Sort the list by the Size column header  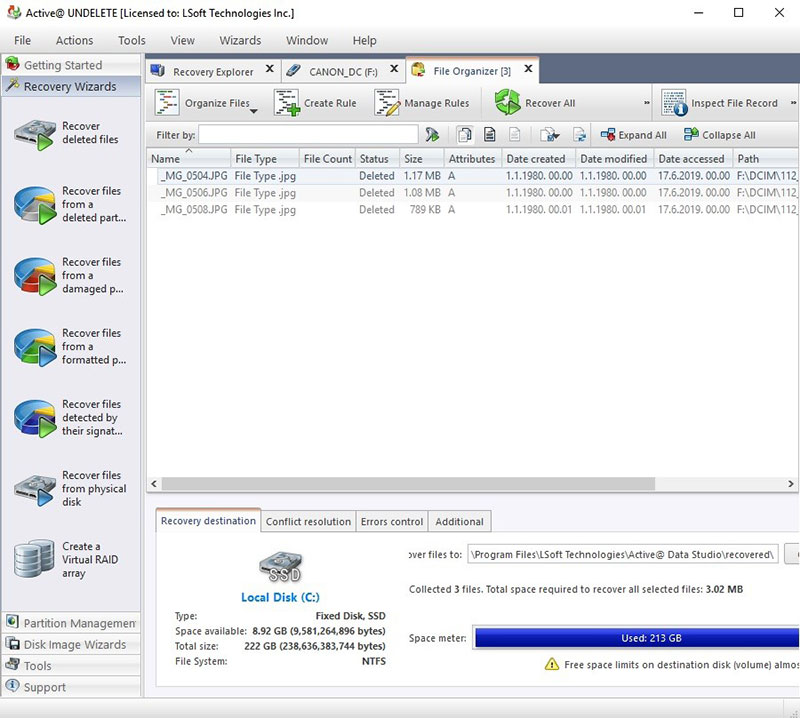(x=422, y=159)
